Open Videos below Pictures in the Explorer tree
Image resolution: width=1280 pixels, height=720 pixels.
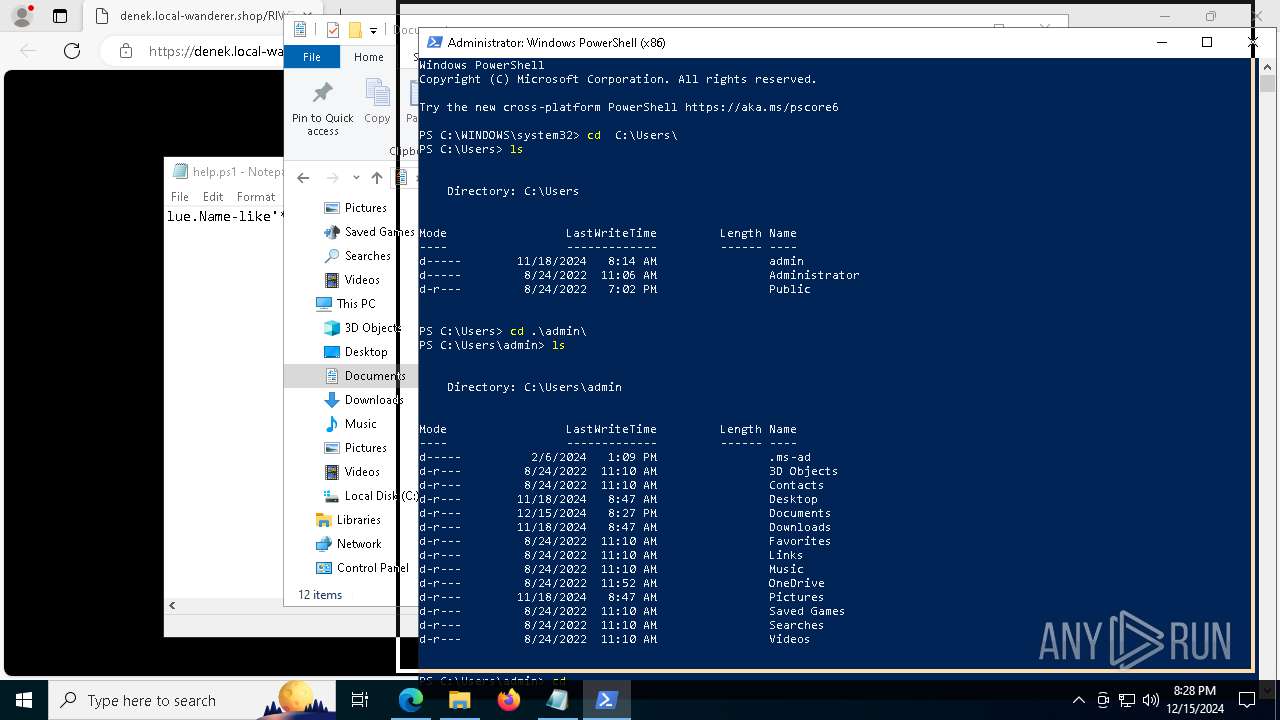[352, 472]
